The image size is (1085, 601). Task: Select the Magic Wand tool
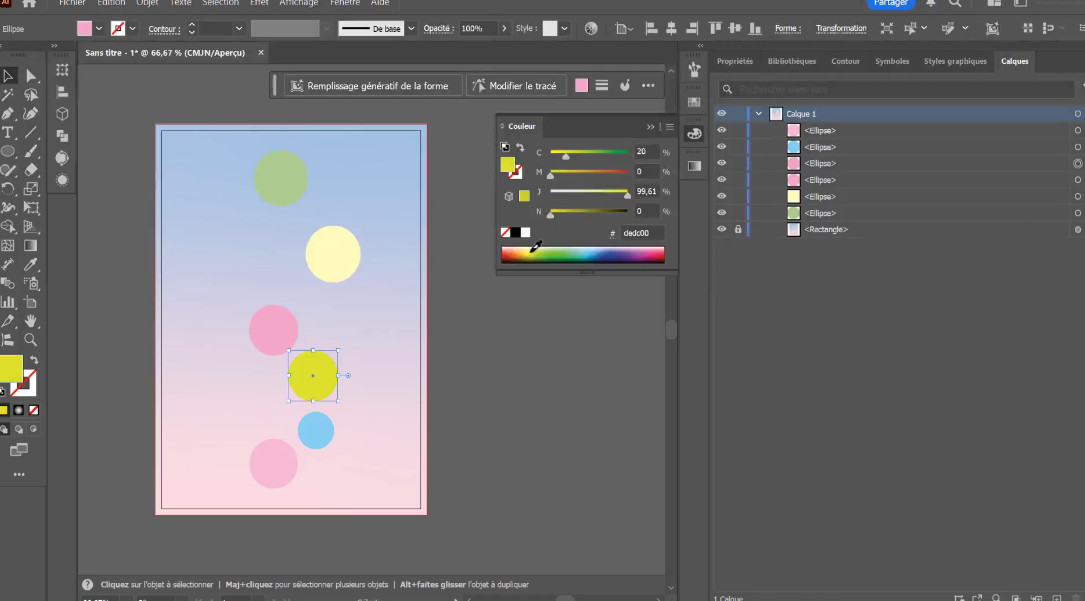click(8, 95)
